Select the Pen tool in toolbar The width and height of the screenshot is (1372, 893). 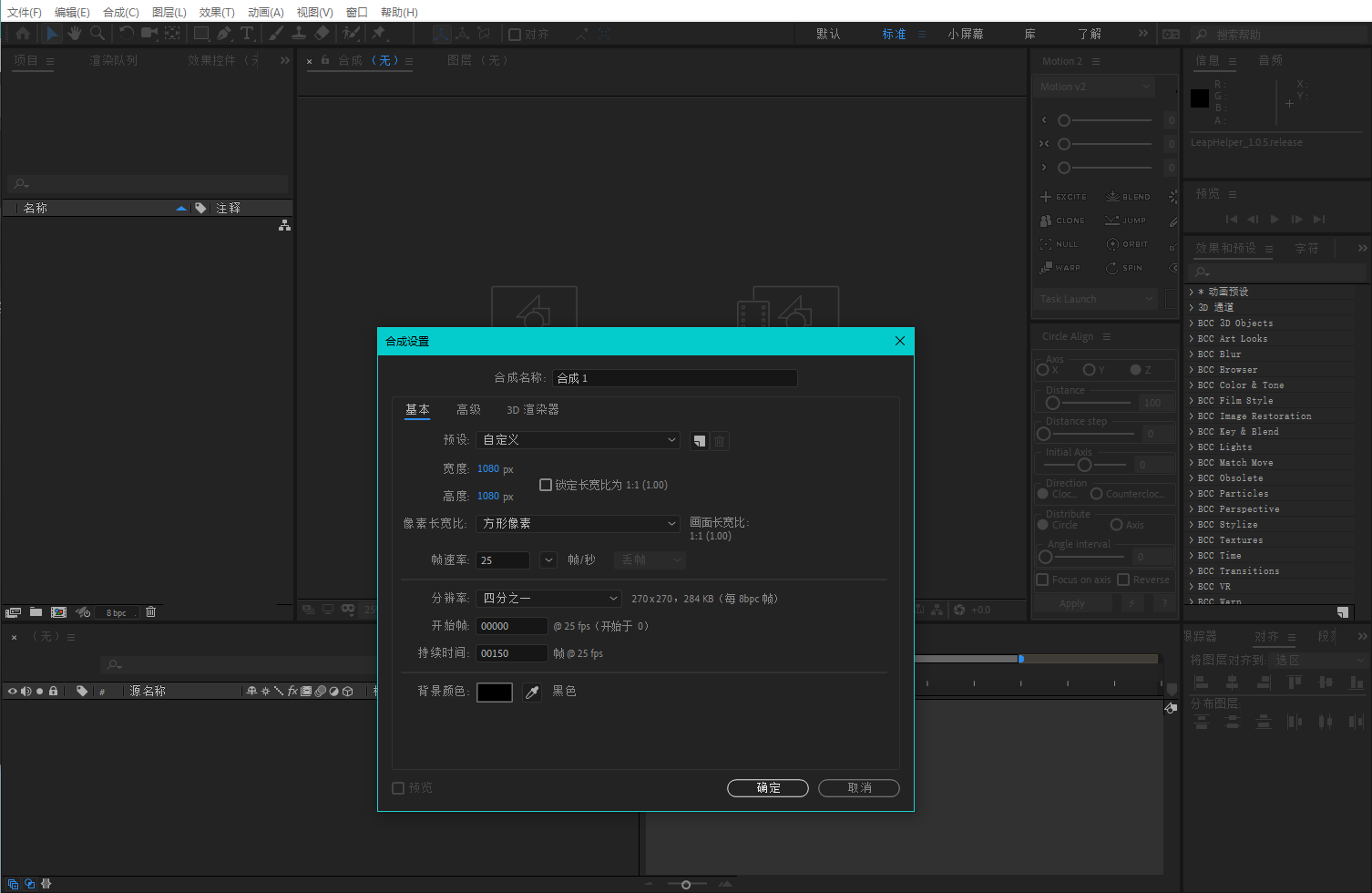(224, 34)
